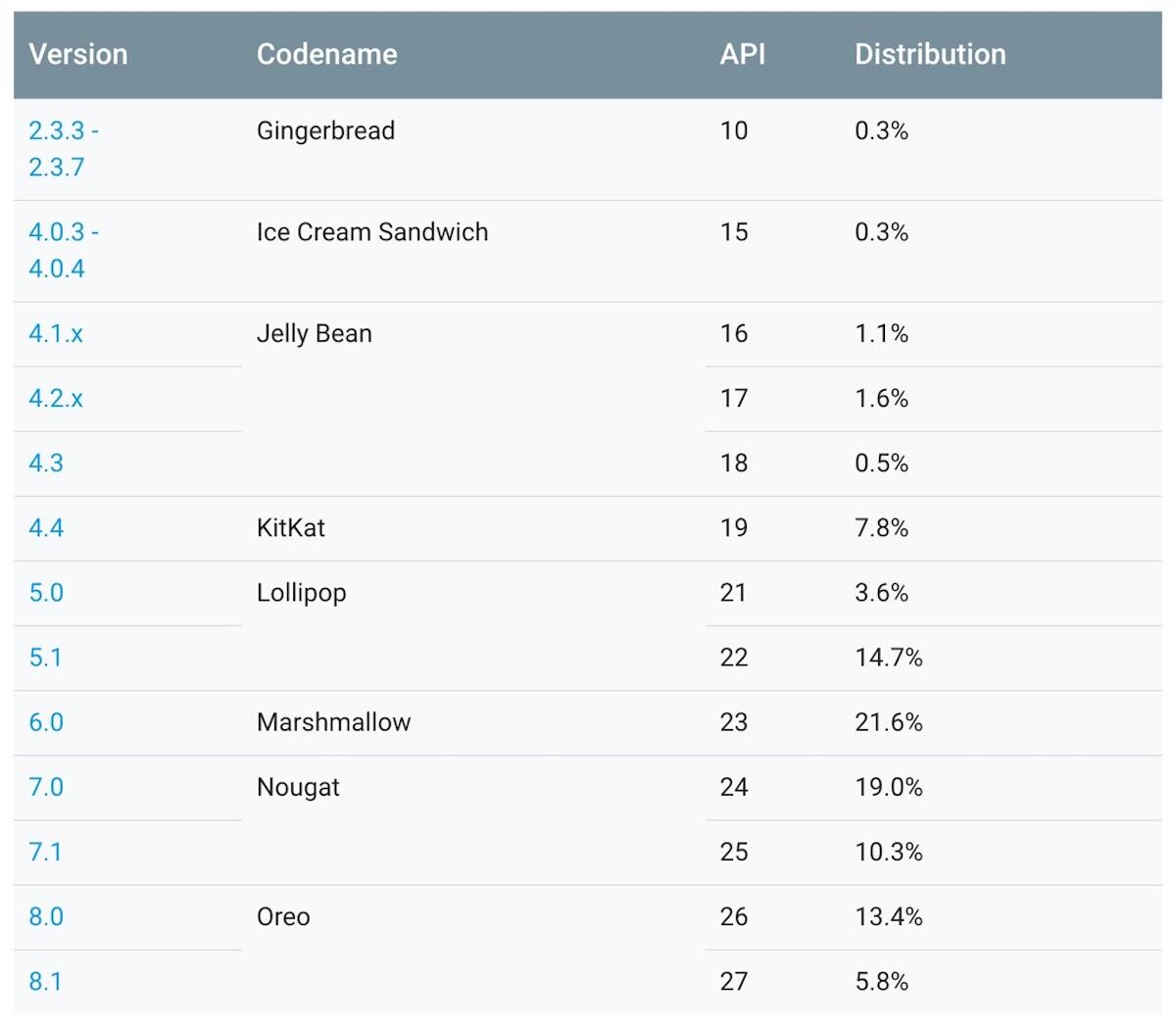Follow the 4.2.x version link
1176x1028 pixels.
(x=56, y=399)
